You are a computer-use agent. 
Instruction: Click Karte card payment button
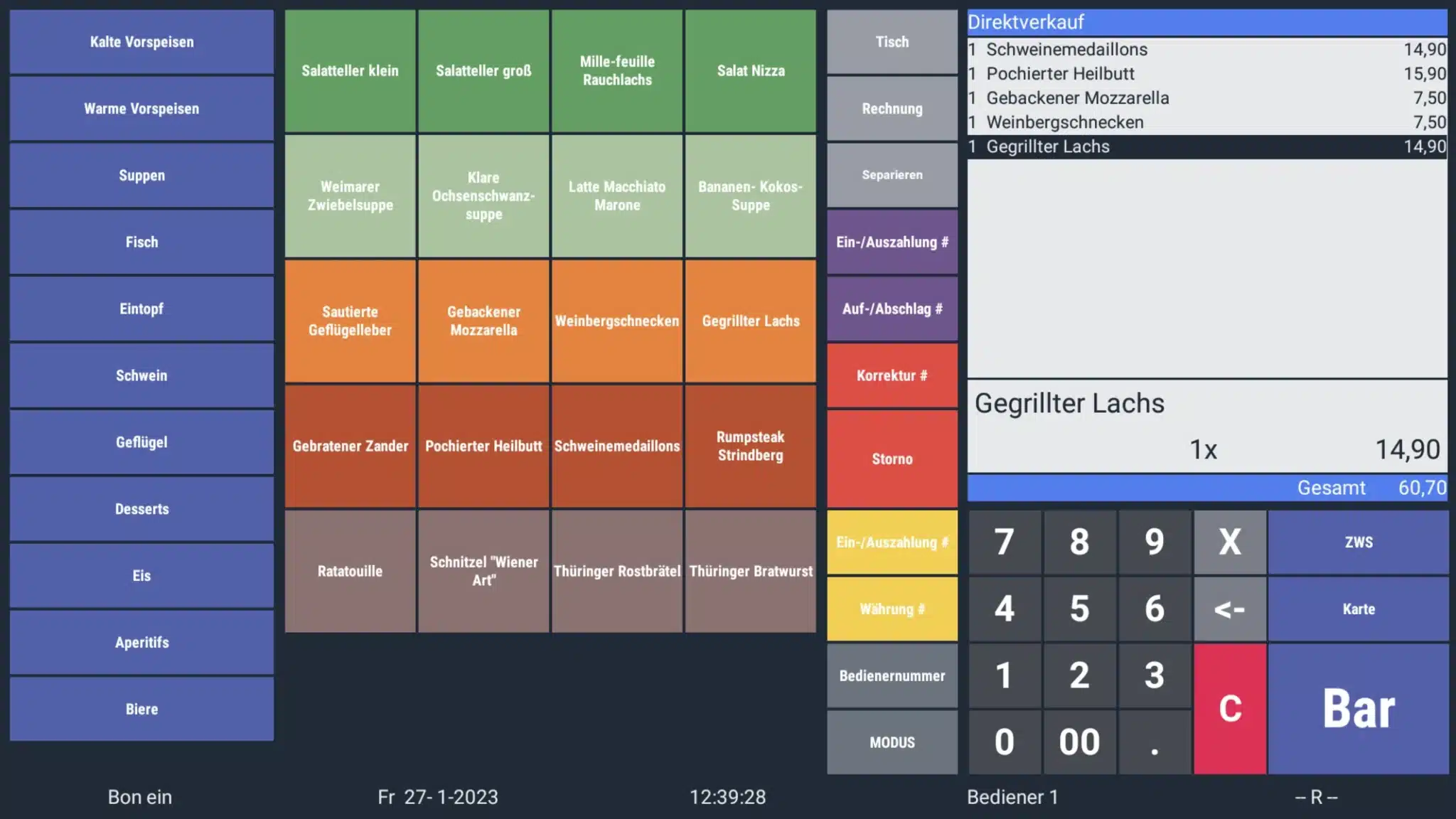click(x=1359, y=609)
